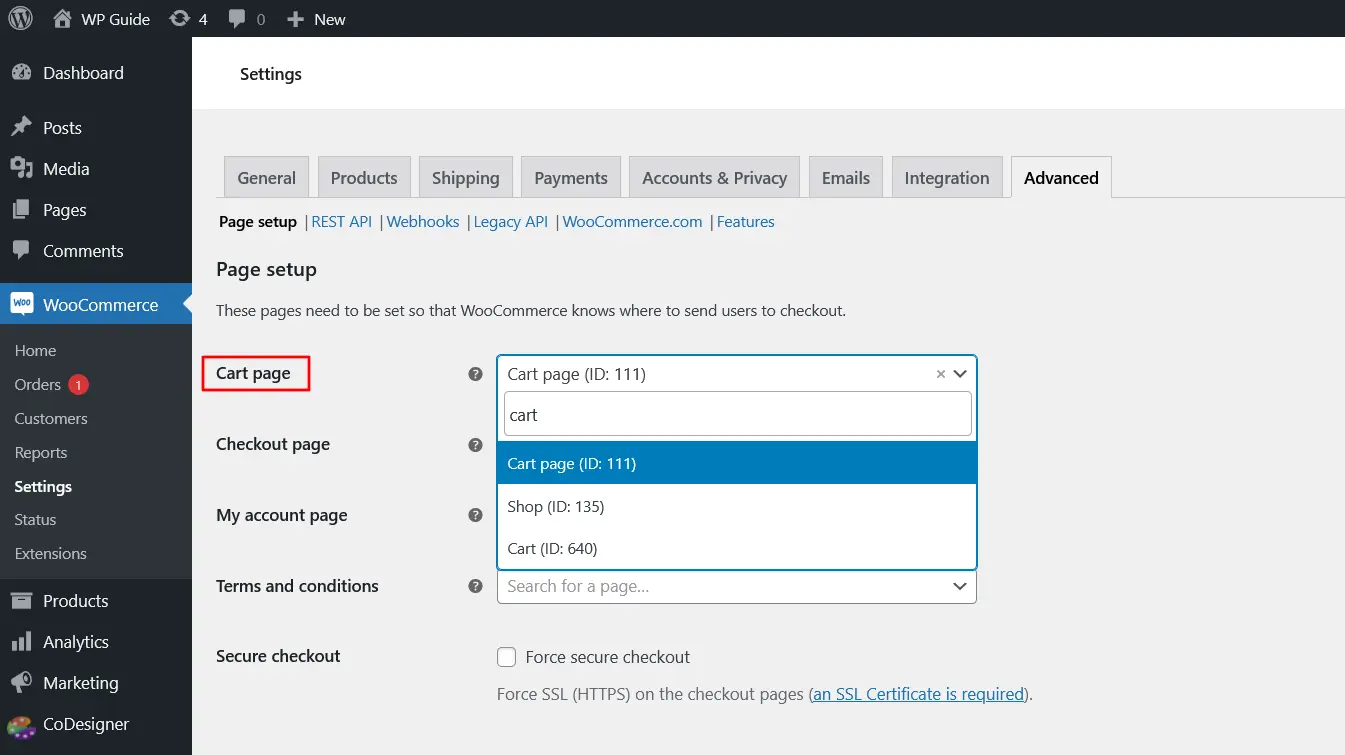This screenshot has width=1345, height=755.
Task: Open the Integration tab
Action: tap(947, 178)
